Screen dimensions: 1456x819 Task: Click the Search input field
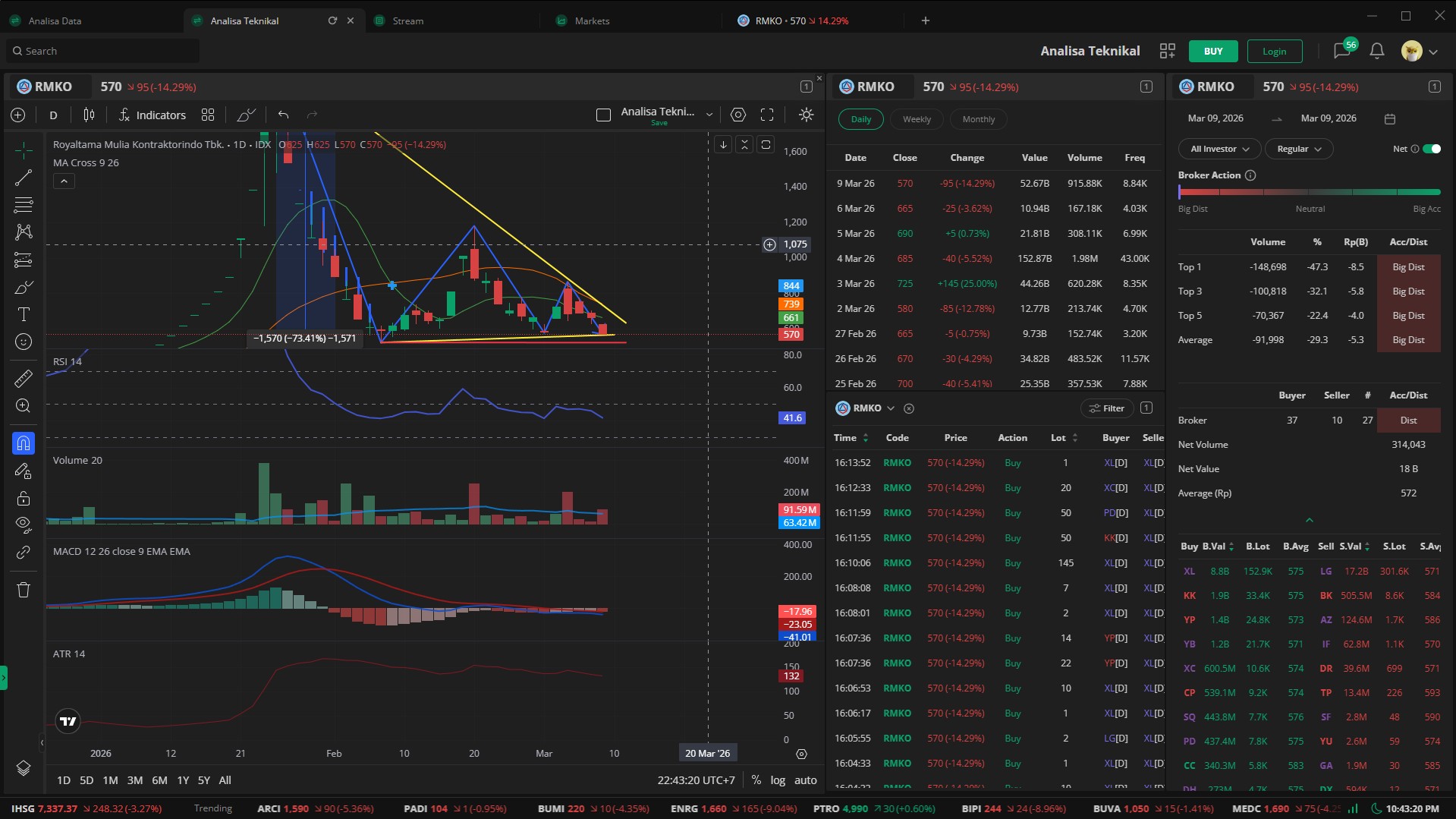coord(102,51)
